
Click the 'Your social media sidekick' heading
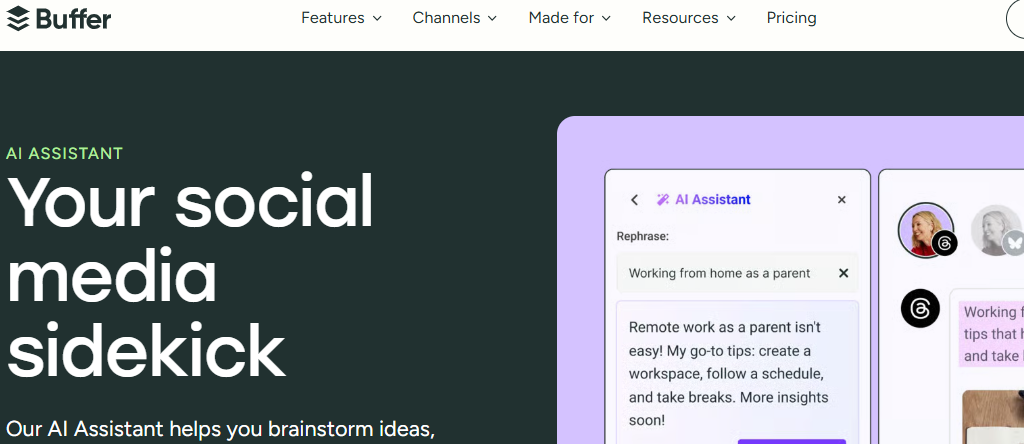pos(189,276)
